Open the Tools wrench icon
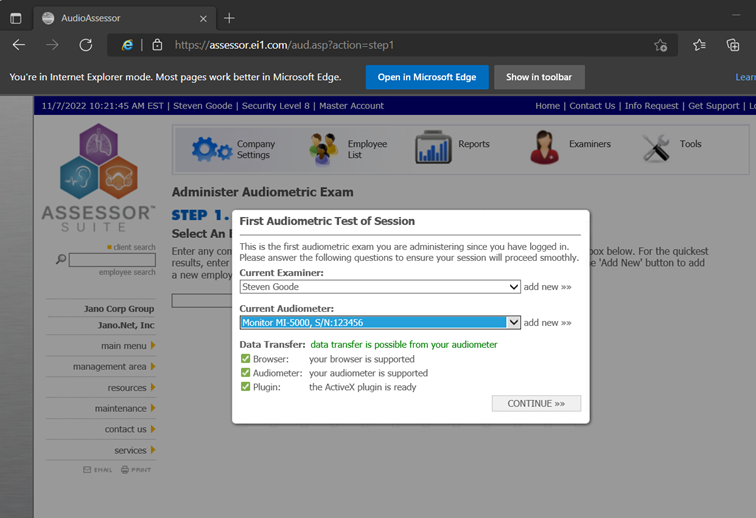The width and height of the screenshot is (756, 518). 656,148
